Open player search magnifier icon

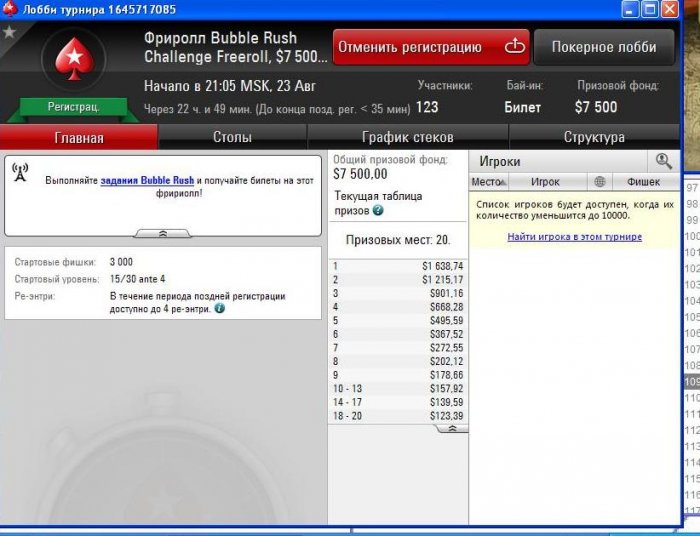pos(663,161)
